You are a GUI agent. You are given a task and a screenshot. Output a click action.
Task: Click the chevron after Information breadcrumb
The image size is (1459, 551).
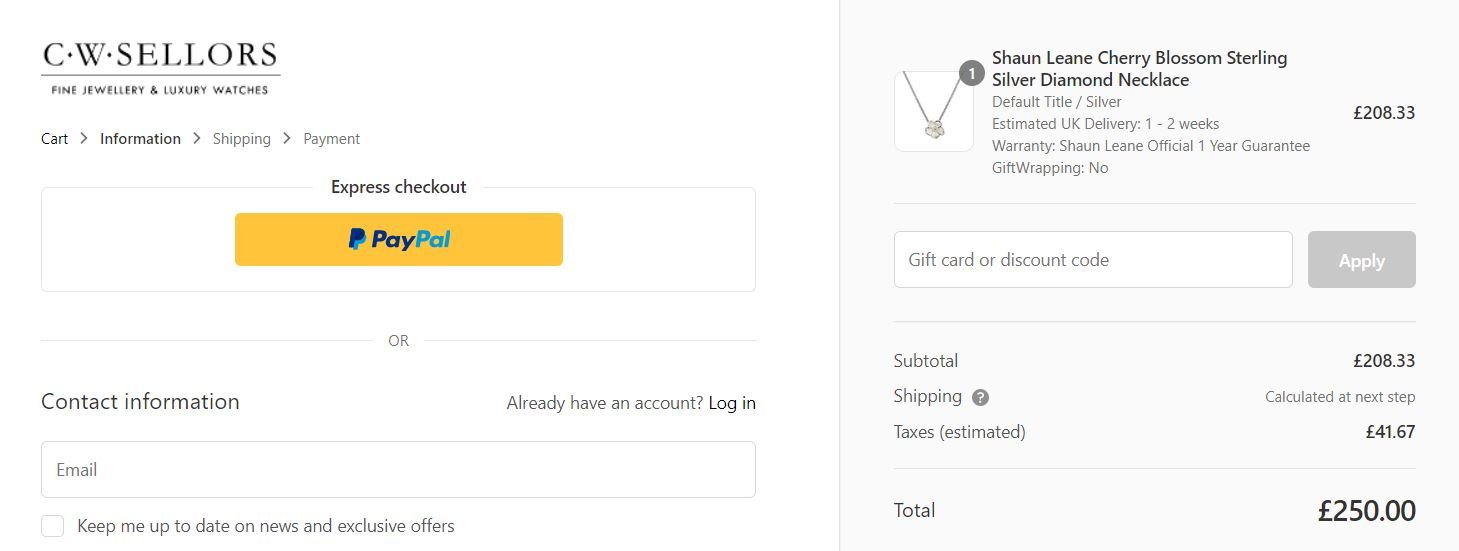197,138
